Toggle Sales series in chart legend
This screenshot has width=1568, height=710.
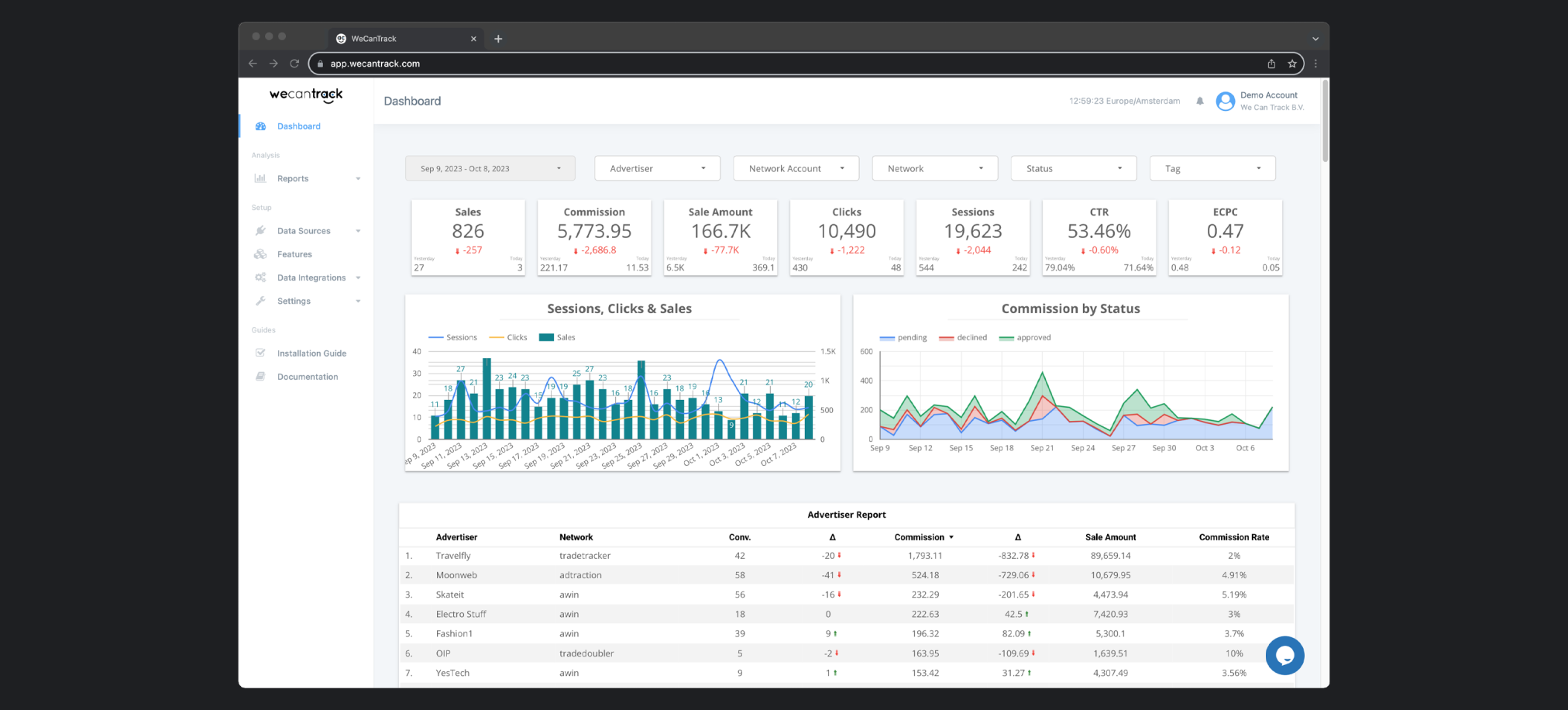557,337
